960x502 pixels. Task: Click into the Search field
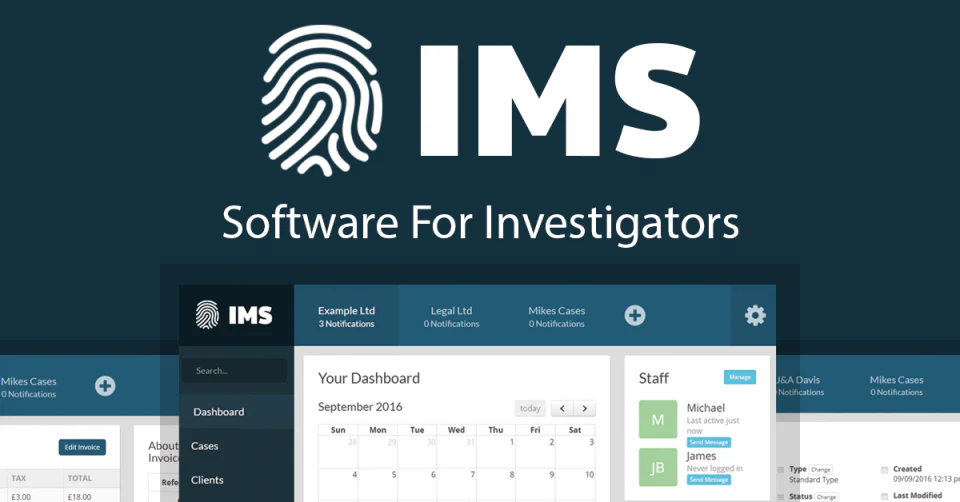[234, 370]
